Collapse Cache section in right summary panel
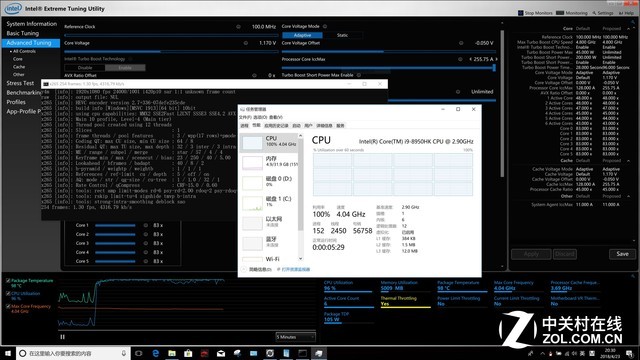The height and width of the screenshot is (360, 640). [x=629, y=161]
